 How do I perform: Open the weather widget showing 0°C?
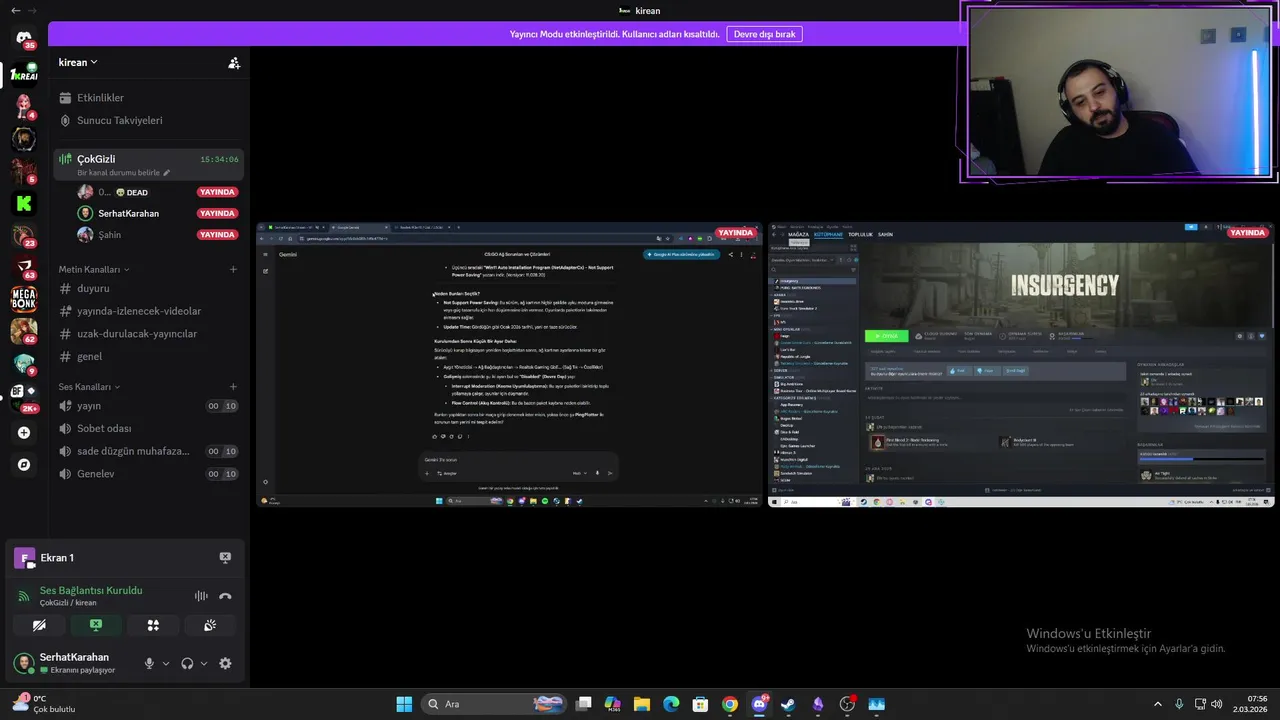(44, 704)
